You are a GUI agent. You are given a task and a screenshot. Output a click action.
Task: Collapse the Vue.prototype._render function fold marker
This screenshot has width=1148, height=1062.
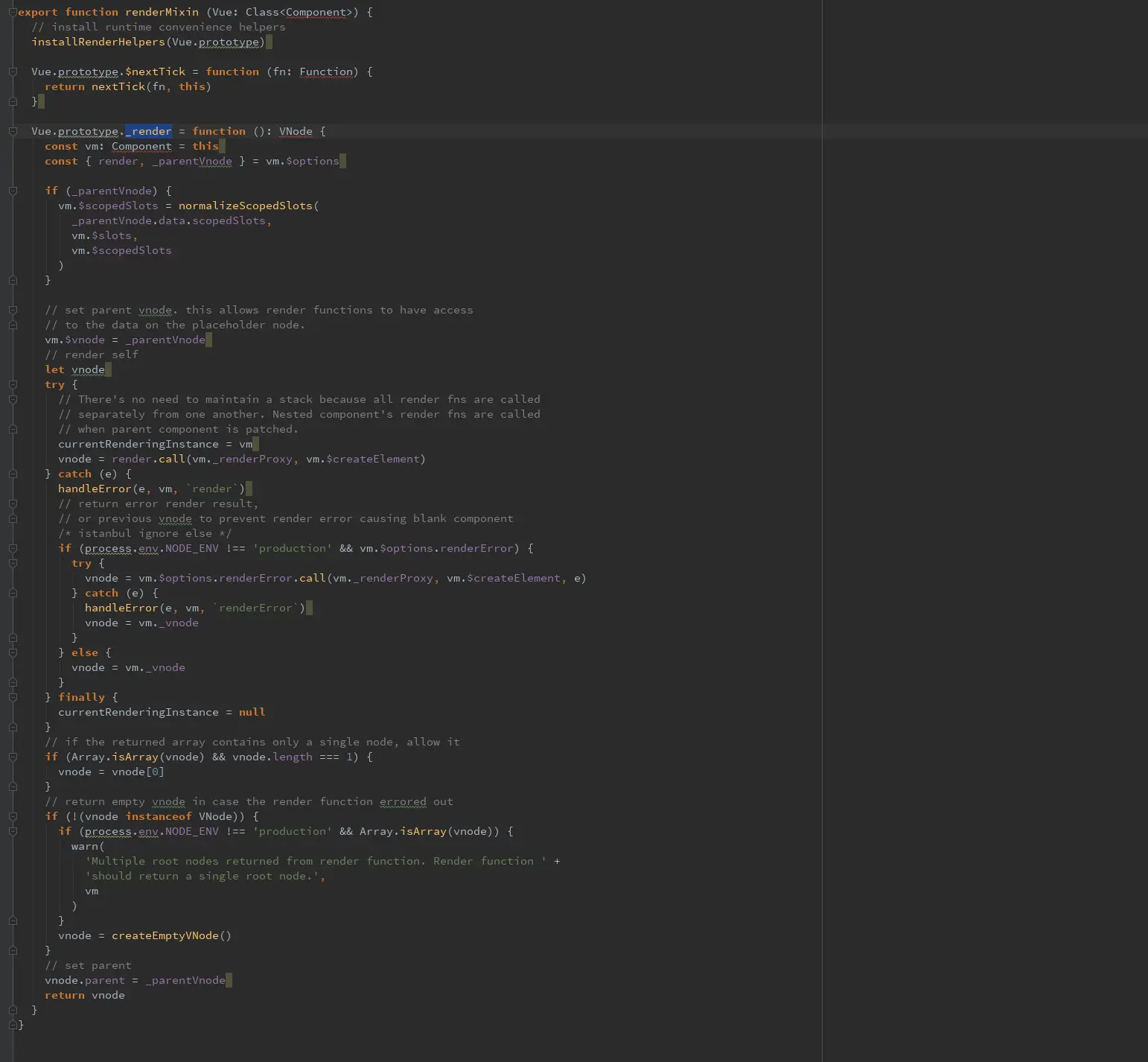(x=13, y=131)
